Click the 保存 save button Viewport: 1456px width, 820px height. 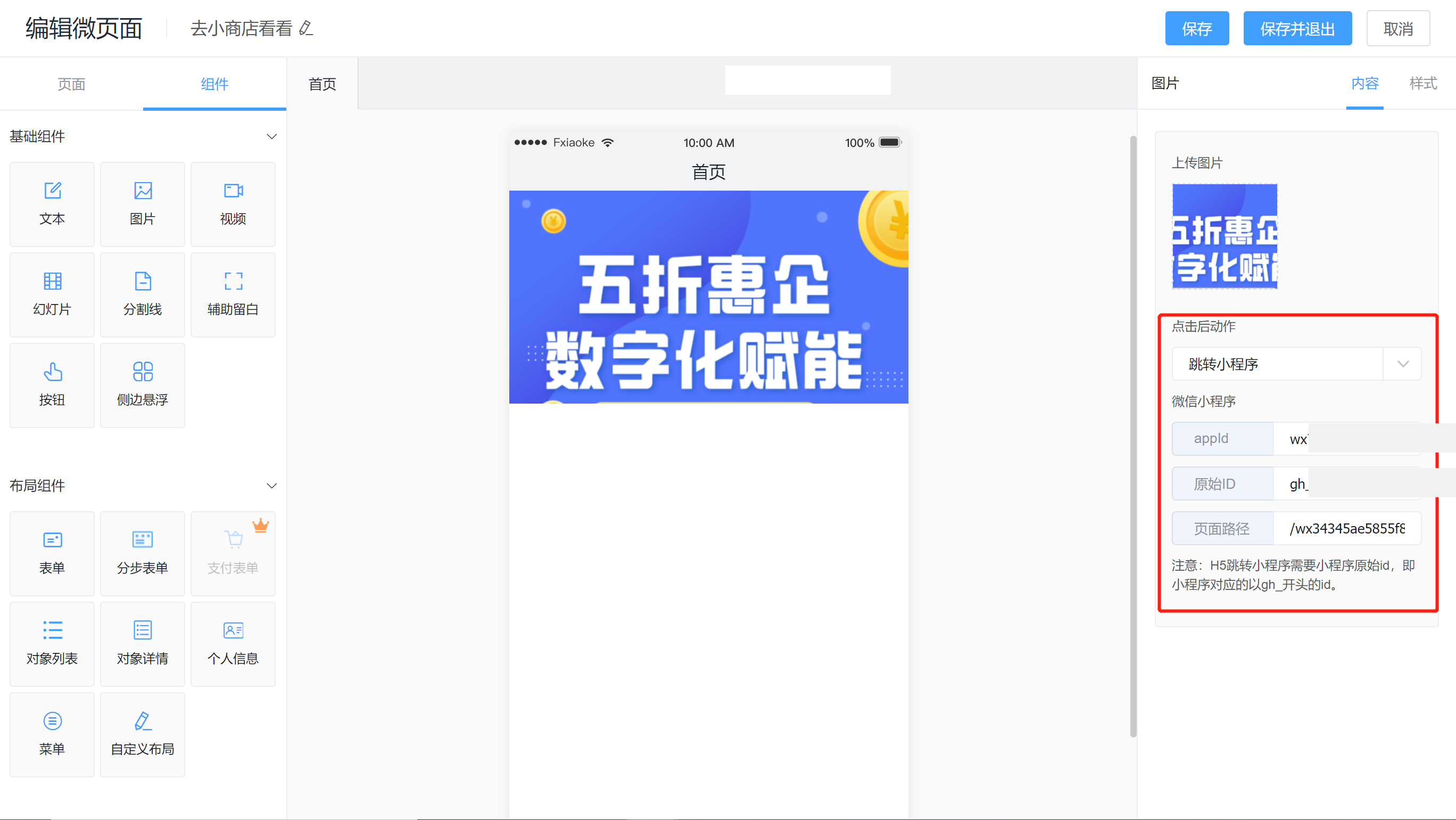click(x=1196, y=28)
